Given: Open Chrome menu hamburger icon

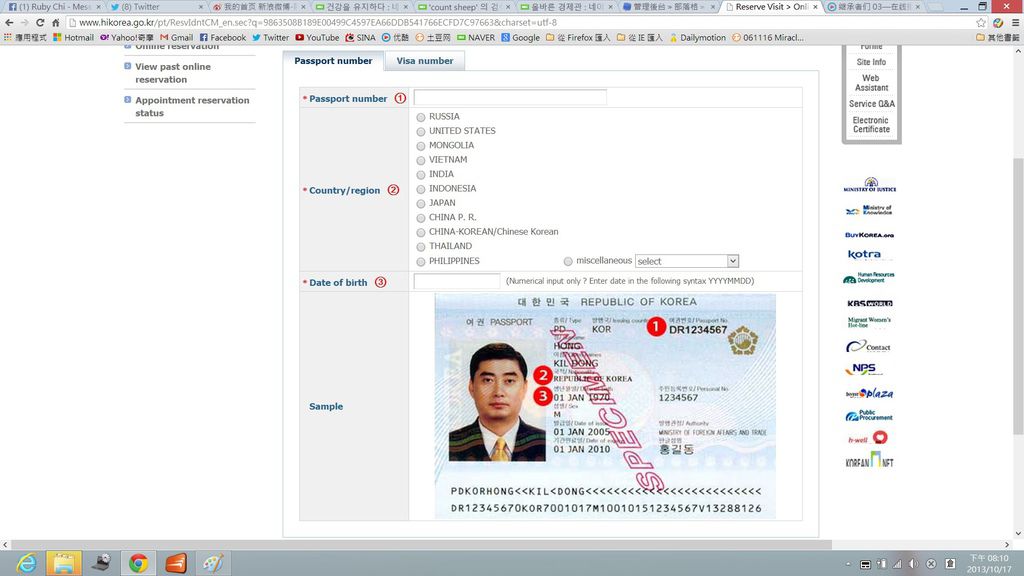Looking at the screenshot, I should pos(1015,22).
